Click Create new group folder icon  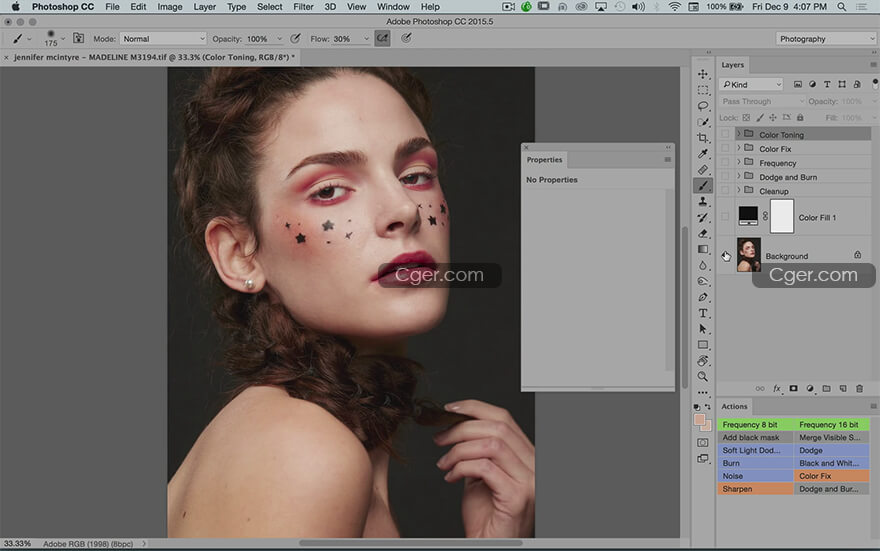point(826,388)
